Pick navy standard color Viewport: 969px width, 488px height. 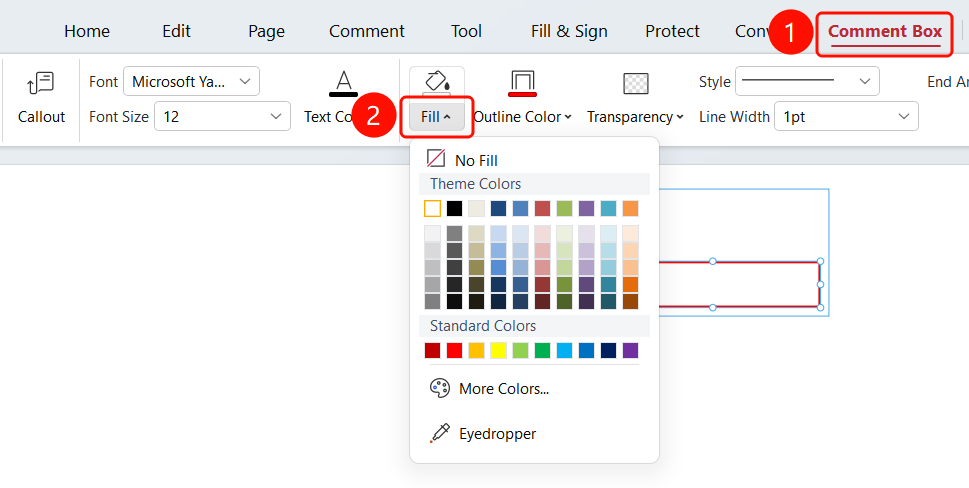click(x=608, y=351)
